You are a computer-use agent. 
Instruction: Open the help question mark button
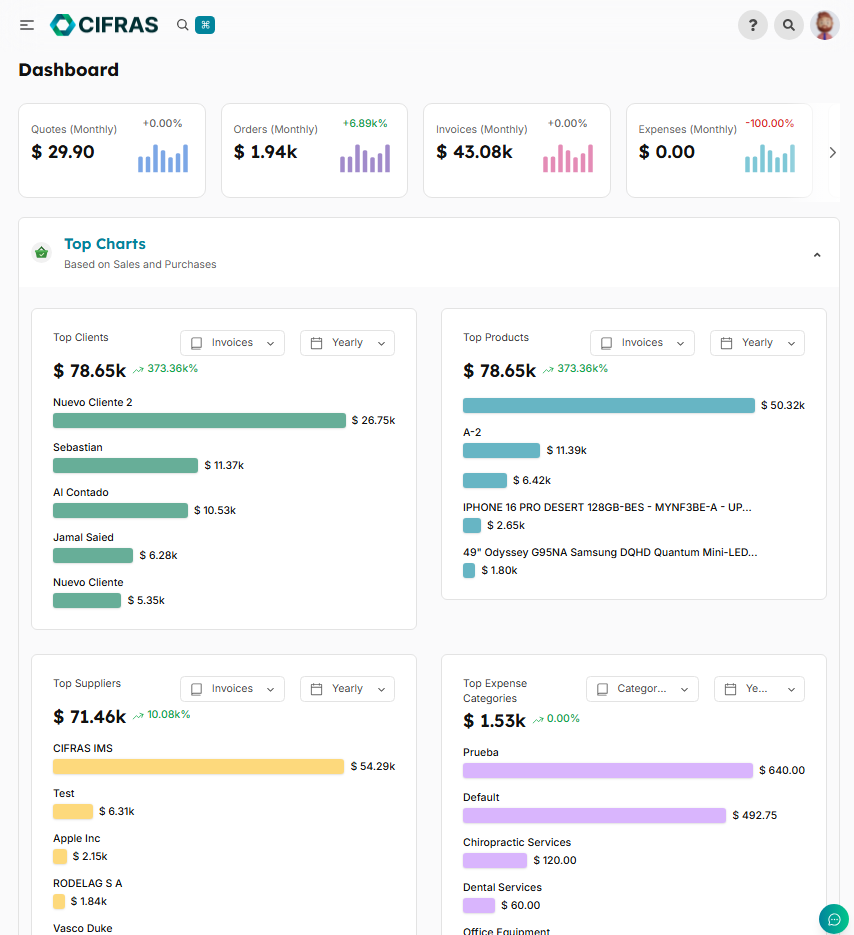(752, 25)
